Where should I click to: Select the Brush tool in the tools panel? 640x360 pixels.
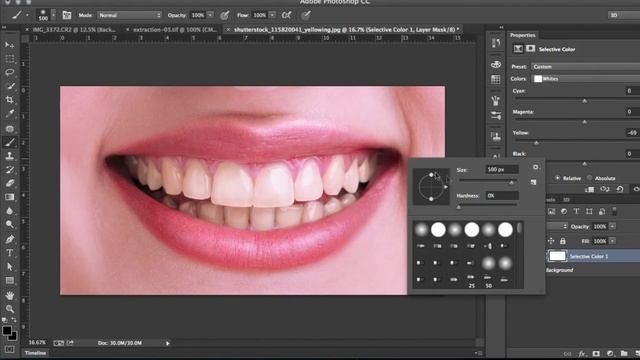[x=10, y=142]
